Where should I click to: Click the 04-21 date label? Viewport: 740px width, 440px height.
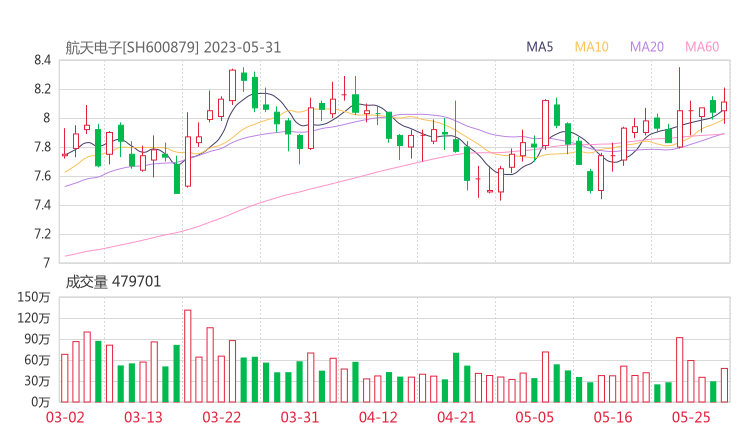(456, 417)
